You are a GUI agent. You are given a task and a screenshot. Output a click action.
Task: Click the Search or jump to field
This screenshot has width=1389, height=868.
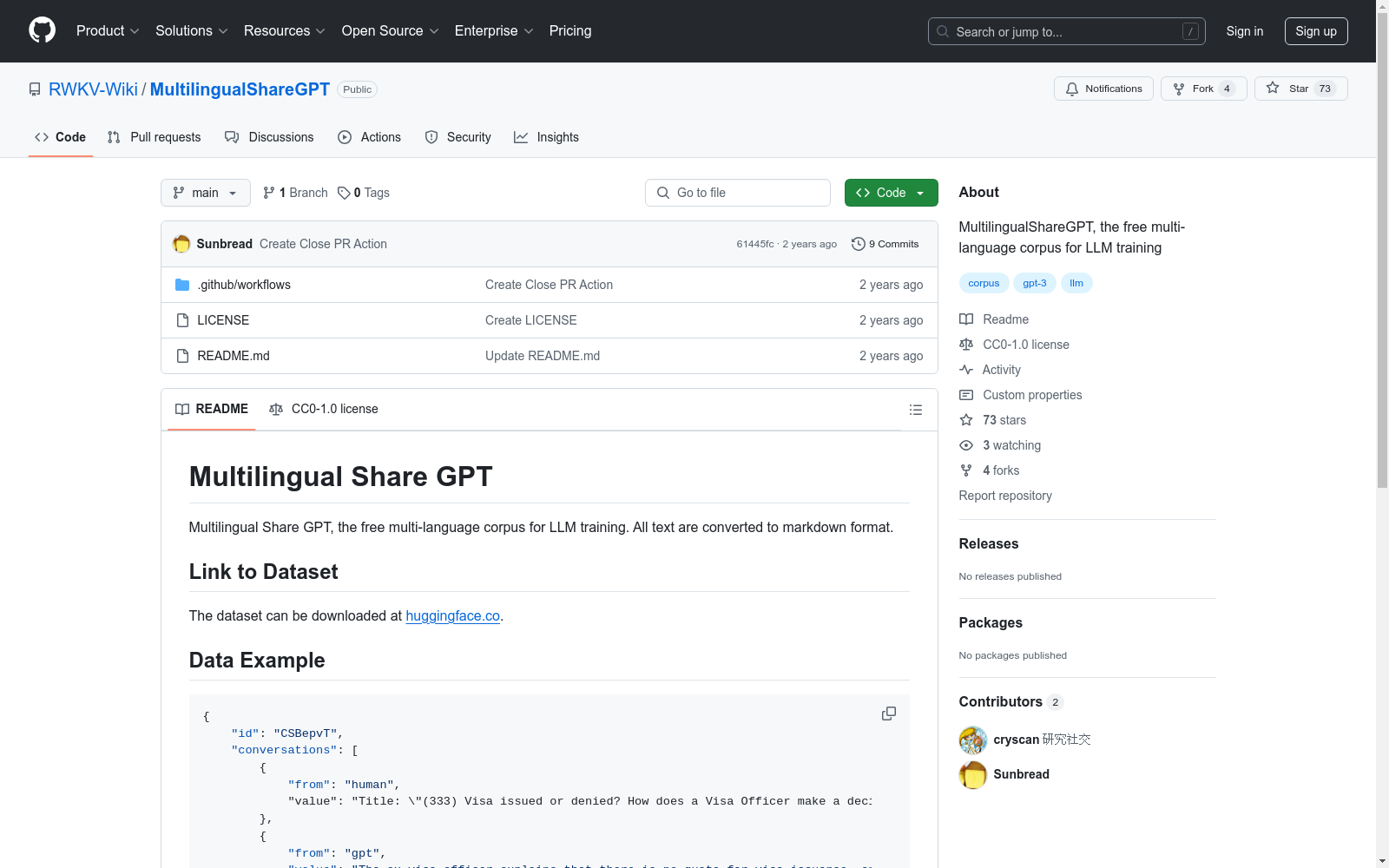[1067, 31]
